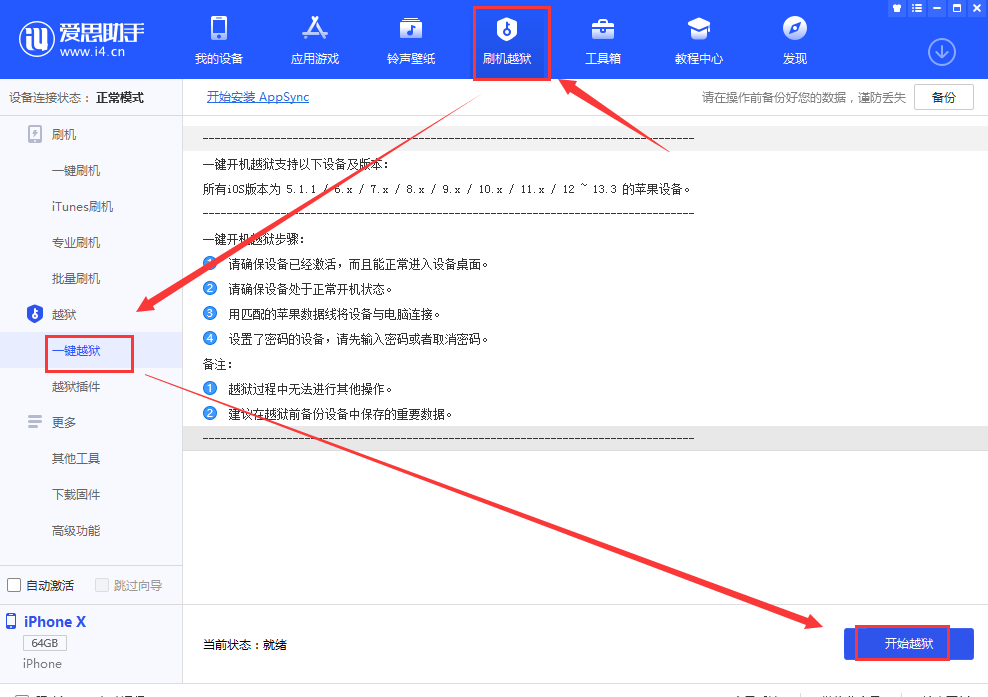This screenshot has height=697, width=988.
Task: Select the iPhone X device entry
Action: pos(55,621)
